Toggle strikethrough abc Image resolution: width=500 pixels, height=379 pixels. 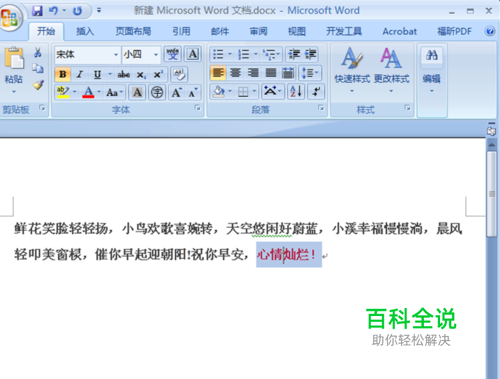point(123,74)
